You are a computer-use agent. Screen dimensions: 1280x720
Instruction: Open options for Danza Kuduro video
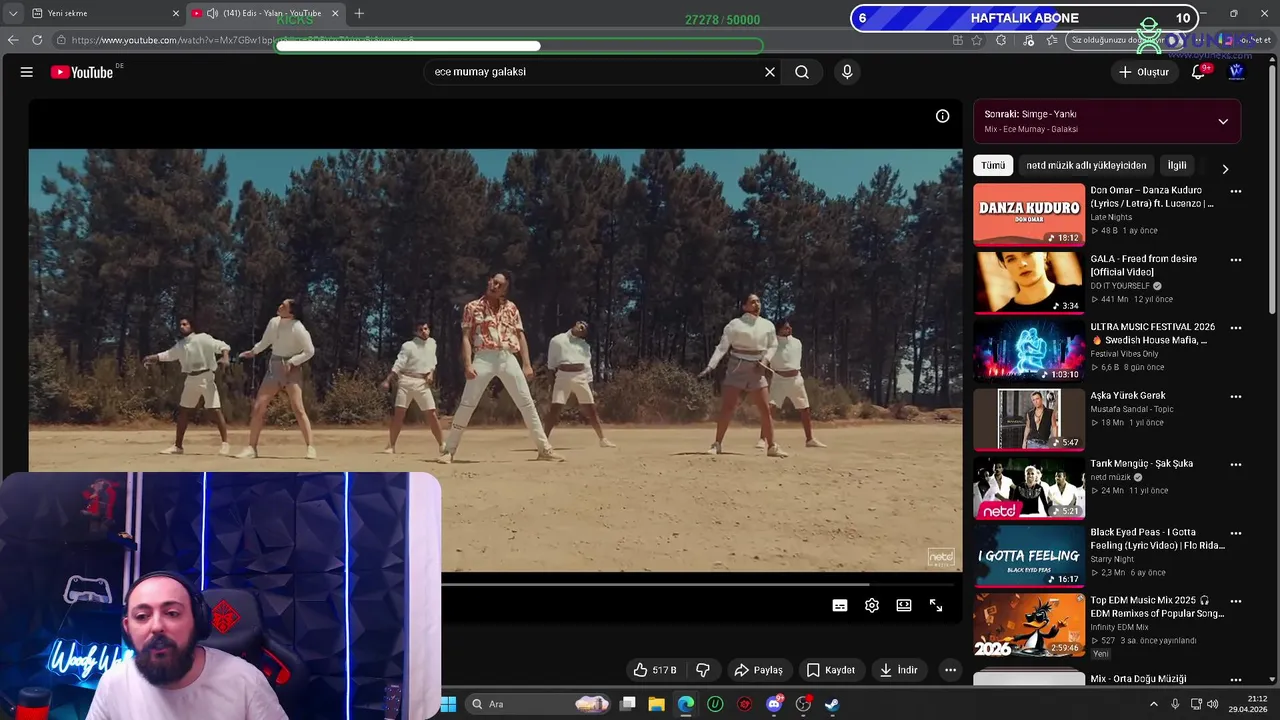coord(1236,191)
